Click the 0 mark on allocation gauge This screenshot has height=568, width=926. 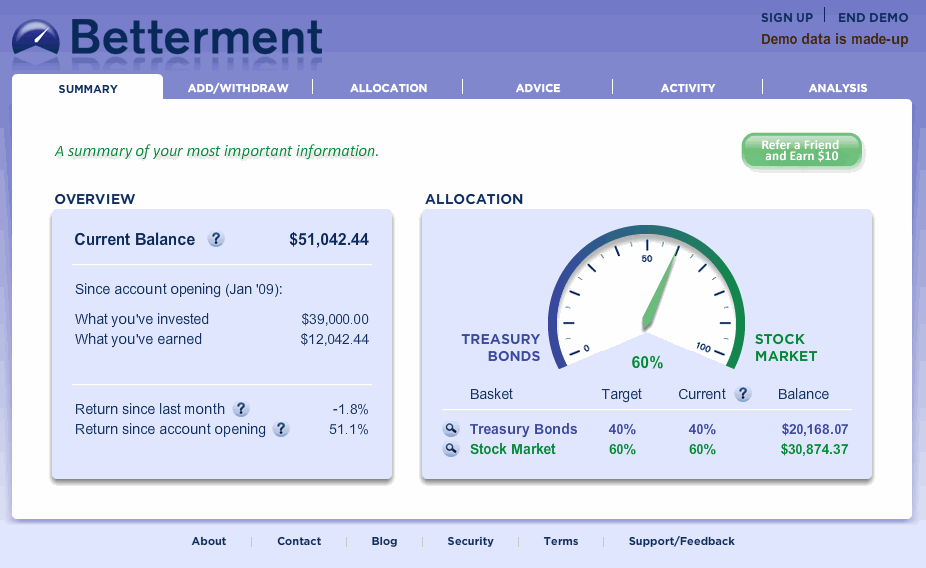coord(586,348)
